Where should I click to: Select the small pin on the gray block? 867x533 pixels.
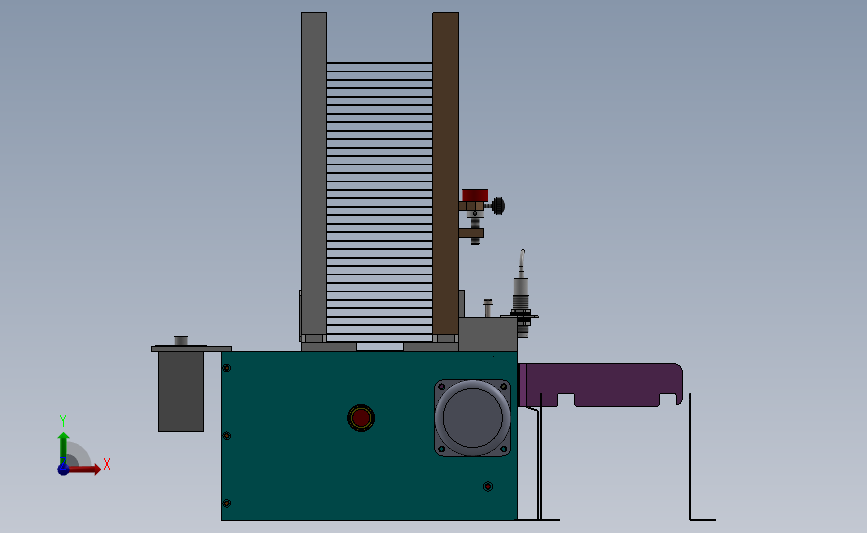tap(488, 308)
